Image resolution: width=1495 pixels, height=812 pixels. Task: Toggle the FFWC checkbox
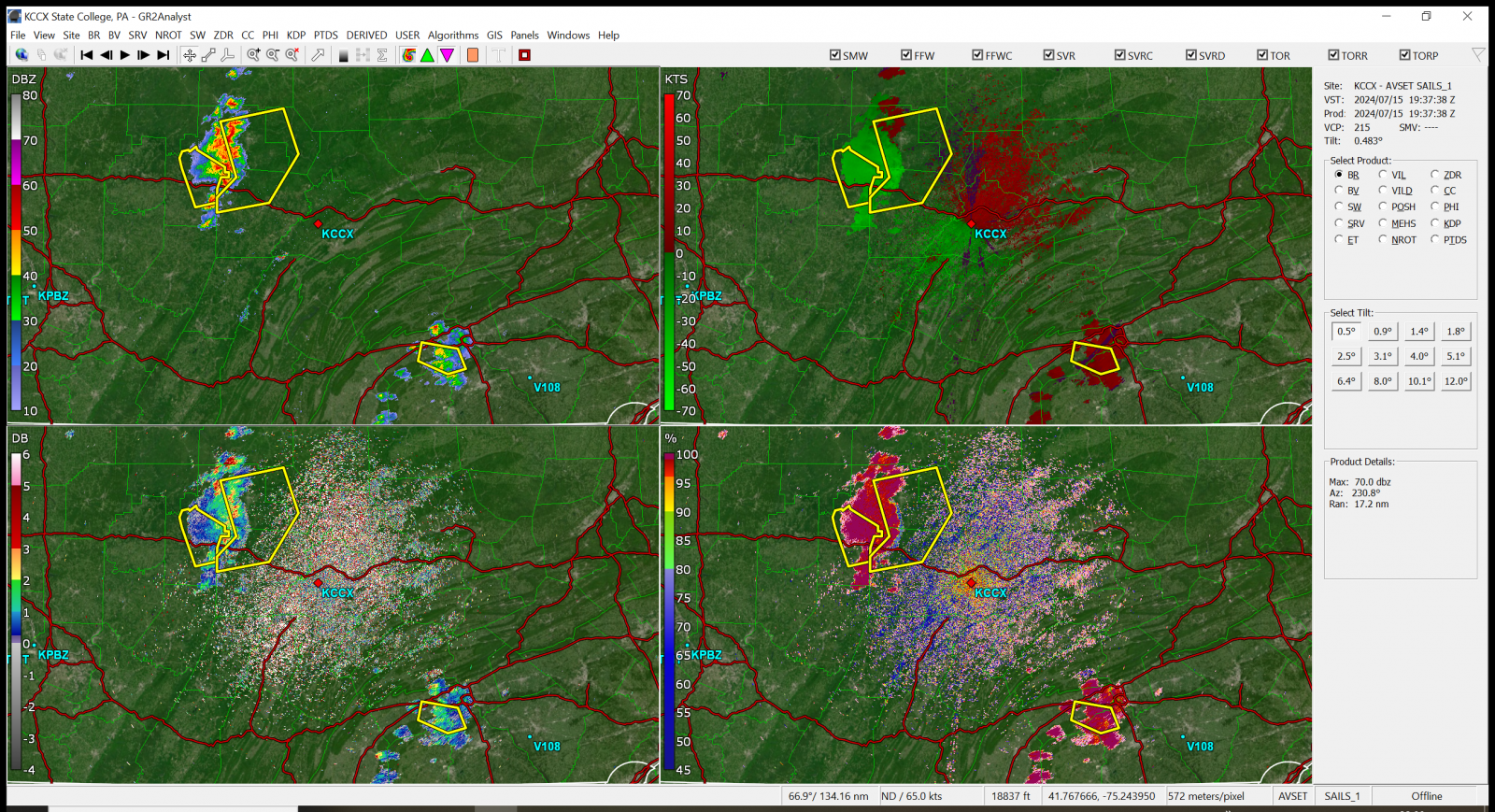coord(977,55)
